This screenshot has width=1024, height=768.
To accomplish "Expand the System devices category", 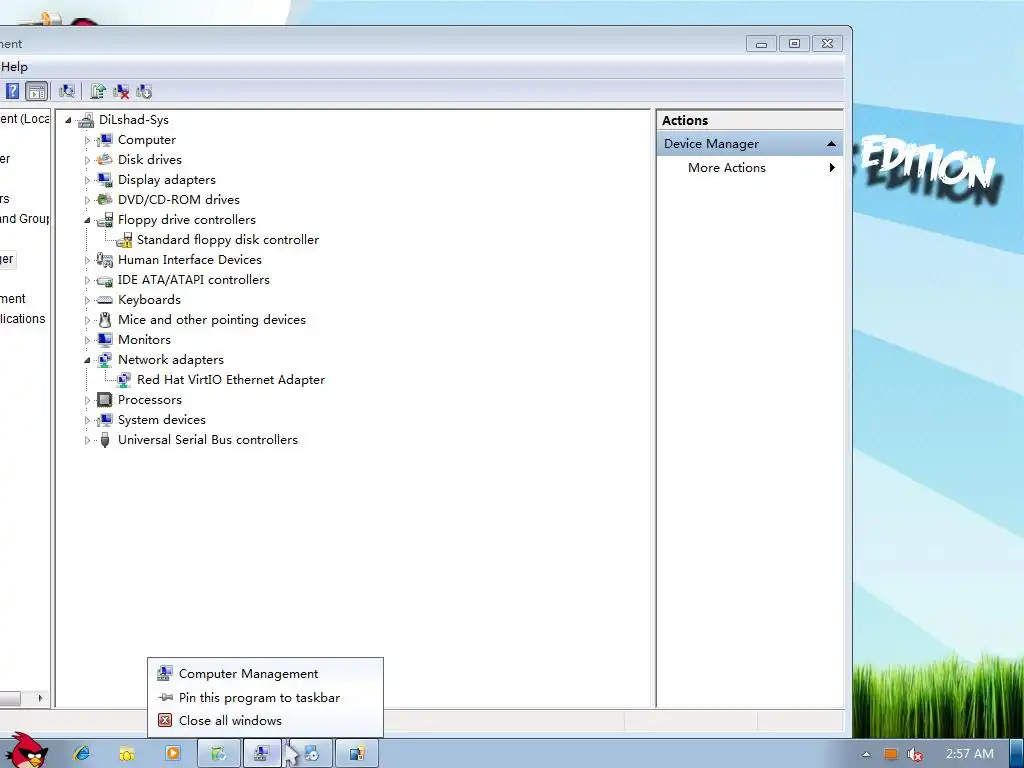I will (x=87, y=420).
